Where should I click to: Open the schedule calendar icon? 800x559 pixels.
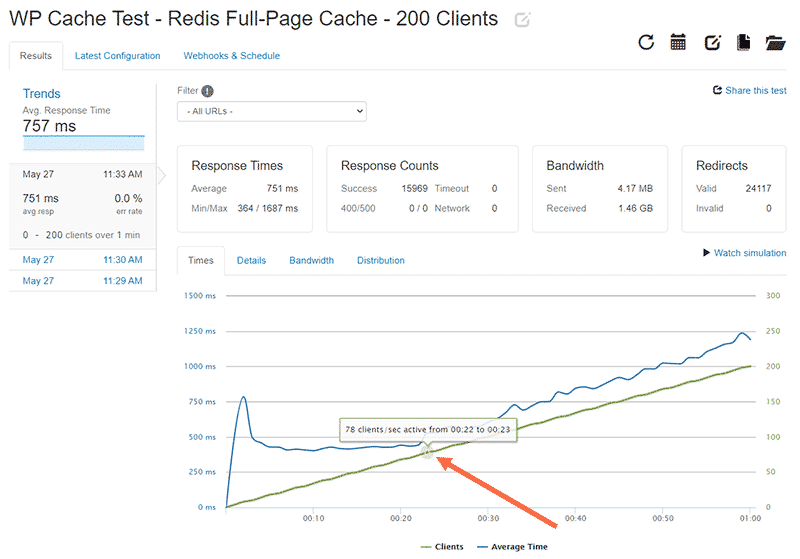click(678, 42)
